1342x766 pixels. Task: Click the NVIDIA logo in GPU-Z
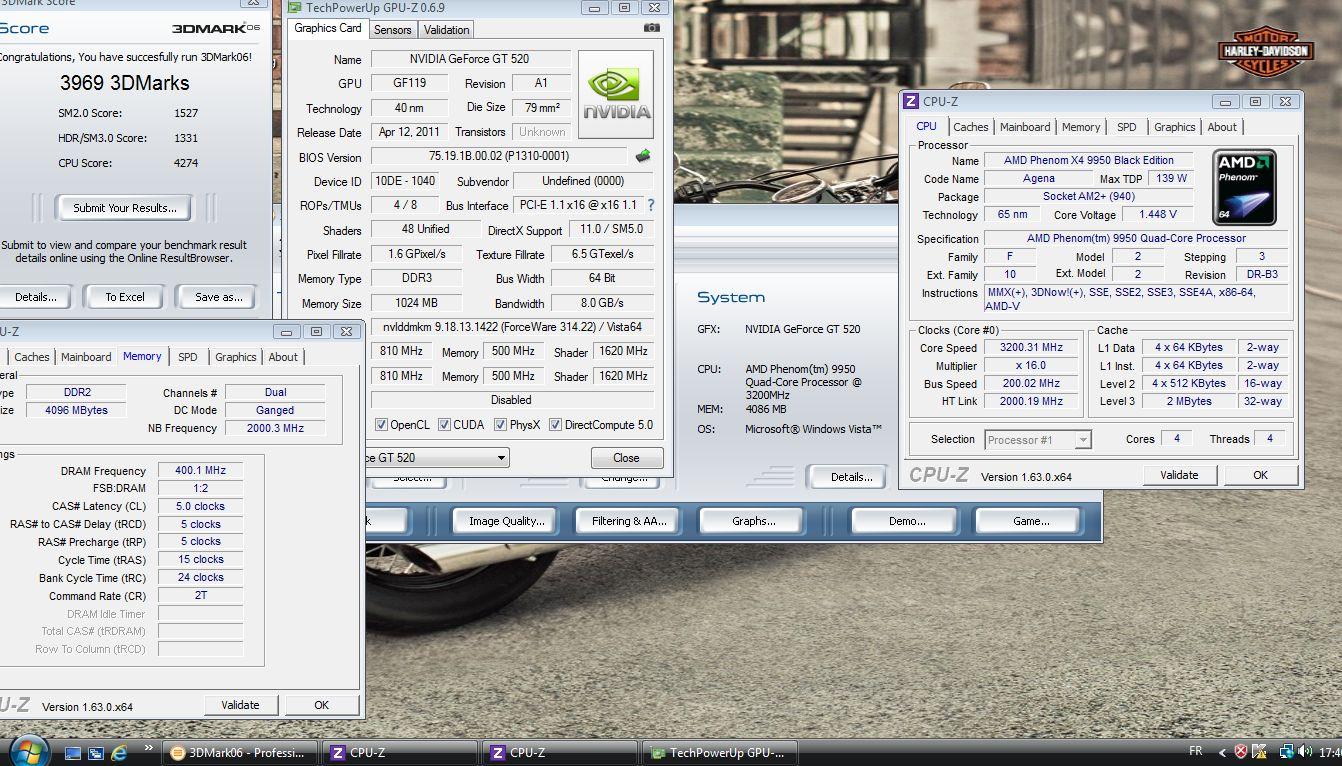click(x=616, y=95)
